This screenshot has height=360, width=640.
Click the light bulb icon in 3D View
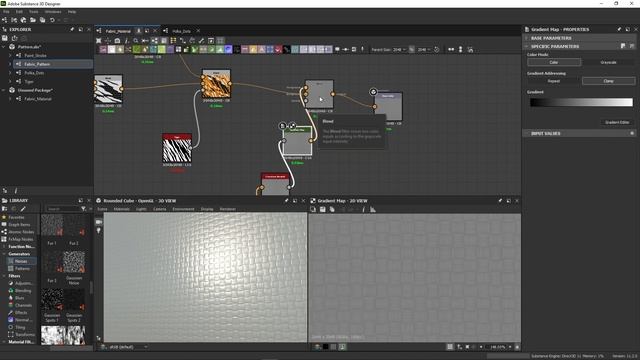(99, 231)
